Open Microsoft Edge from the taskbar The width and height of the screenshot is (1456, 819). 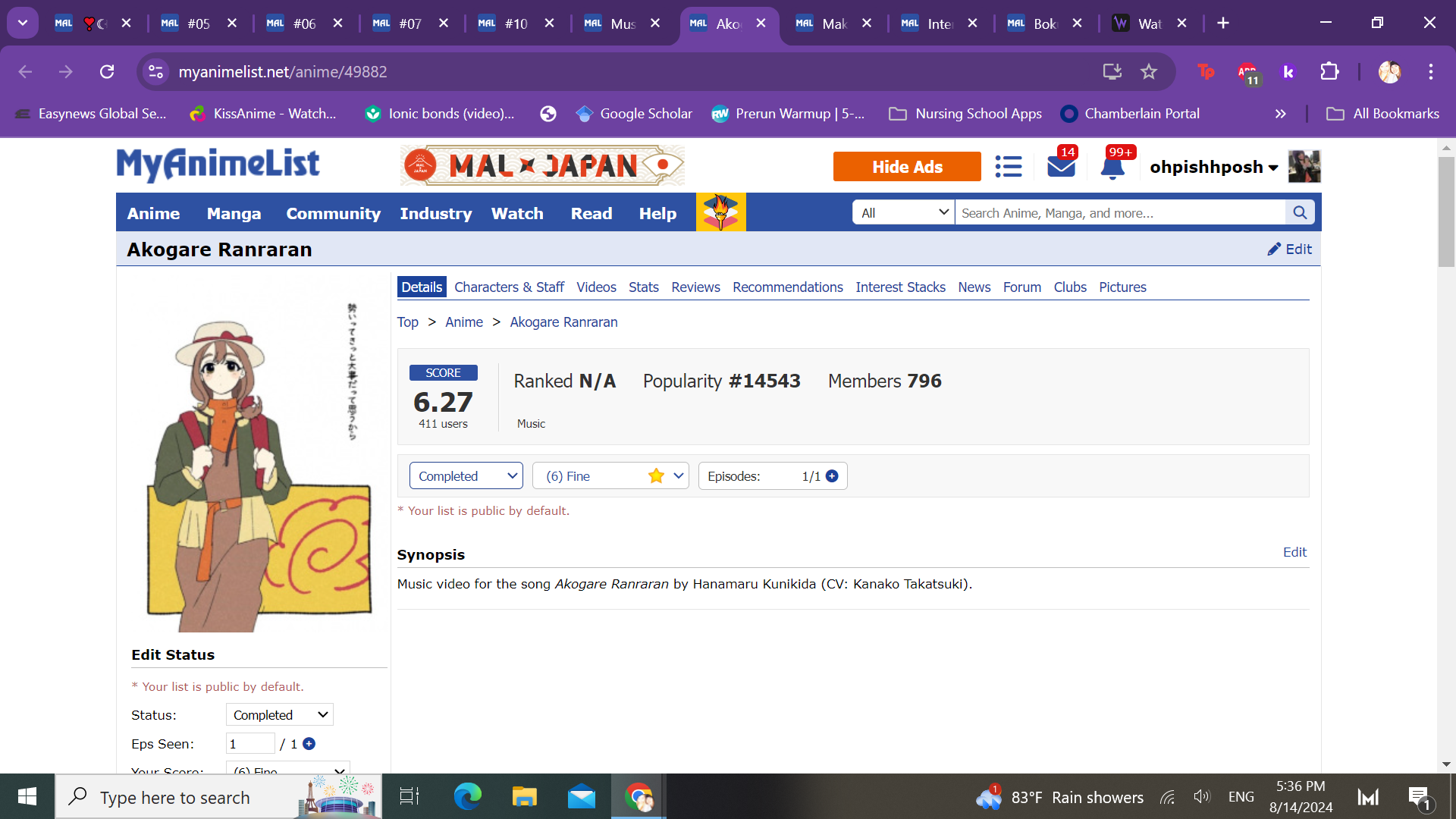click(x=467, y=797)
